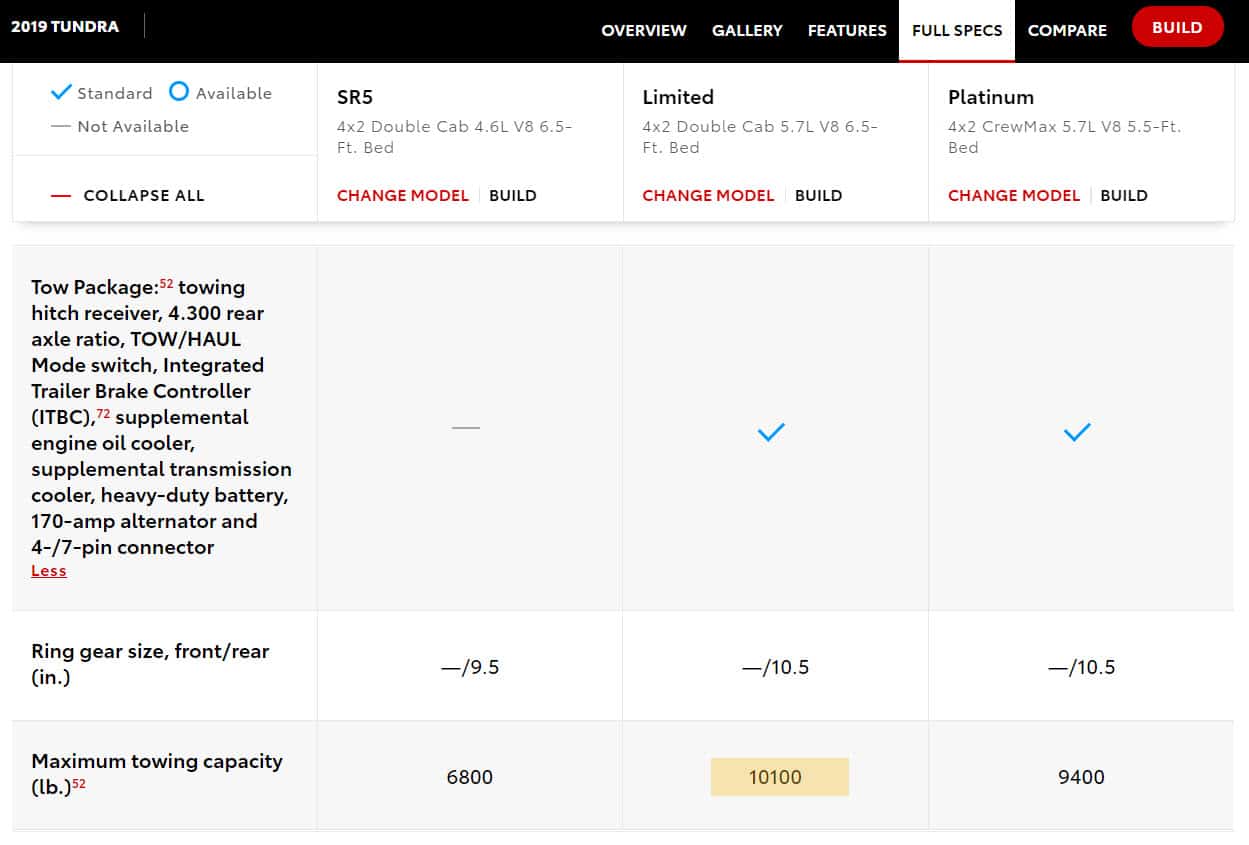Click the Platinum model heading
Screen dimensions: 1249x845
click(x=991, y=97)
